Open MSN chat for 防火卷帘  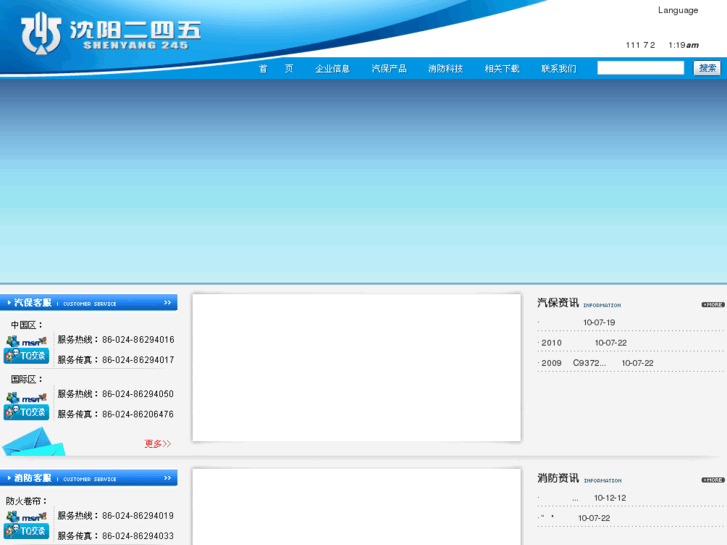click(x=26, y=516)
